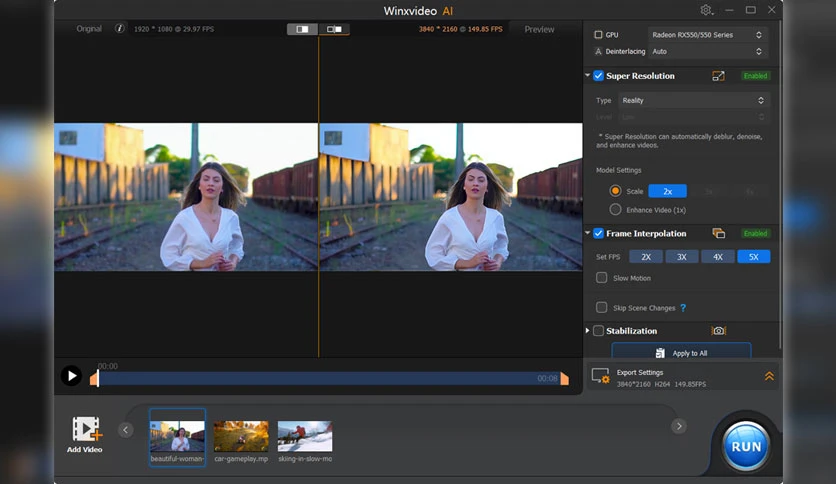
Task: Select the Scale radio button
Action: click(615, 191)
